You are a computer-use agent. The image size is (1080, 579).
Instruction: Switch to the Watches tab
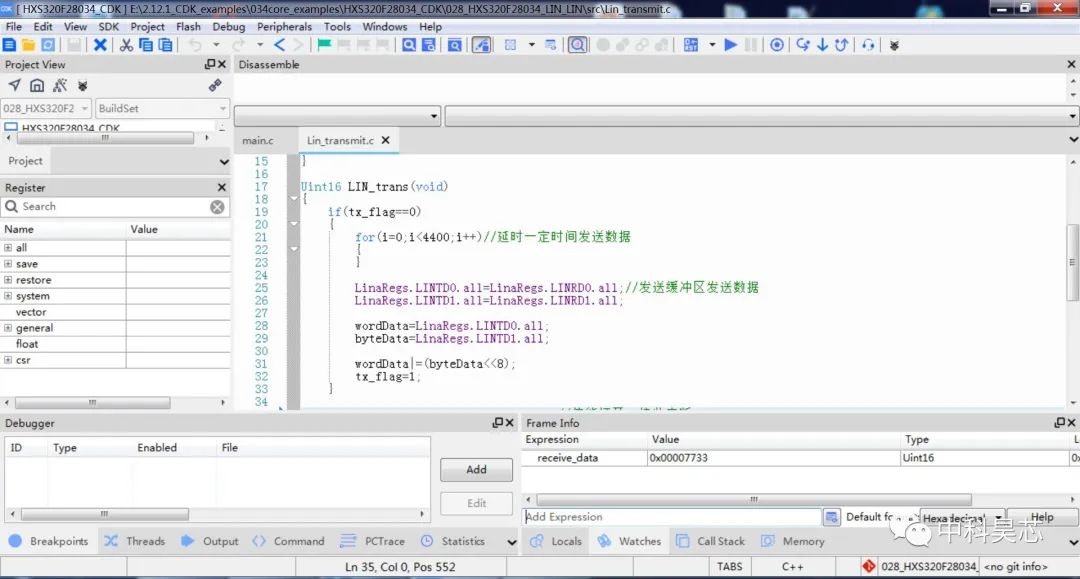pyautogui.click(x=630, y=541)
